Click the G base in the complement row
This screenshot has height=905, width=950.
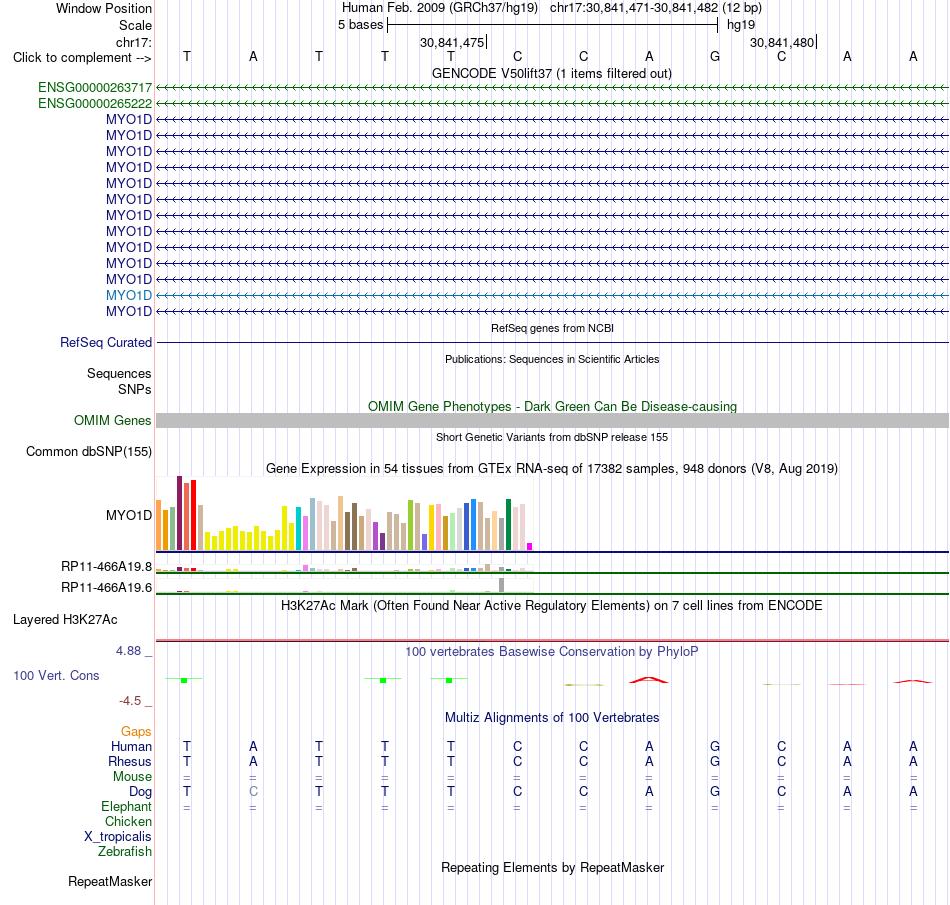pyautogui.click(x=715, y=56)
